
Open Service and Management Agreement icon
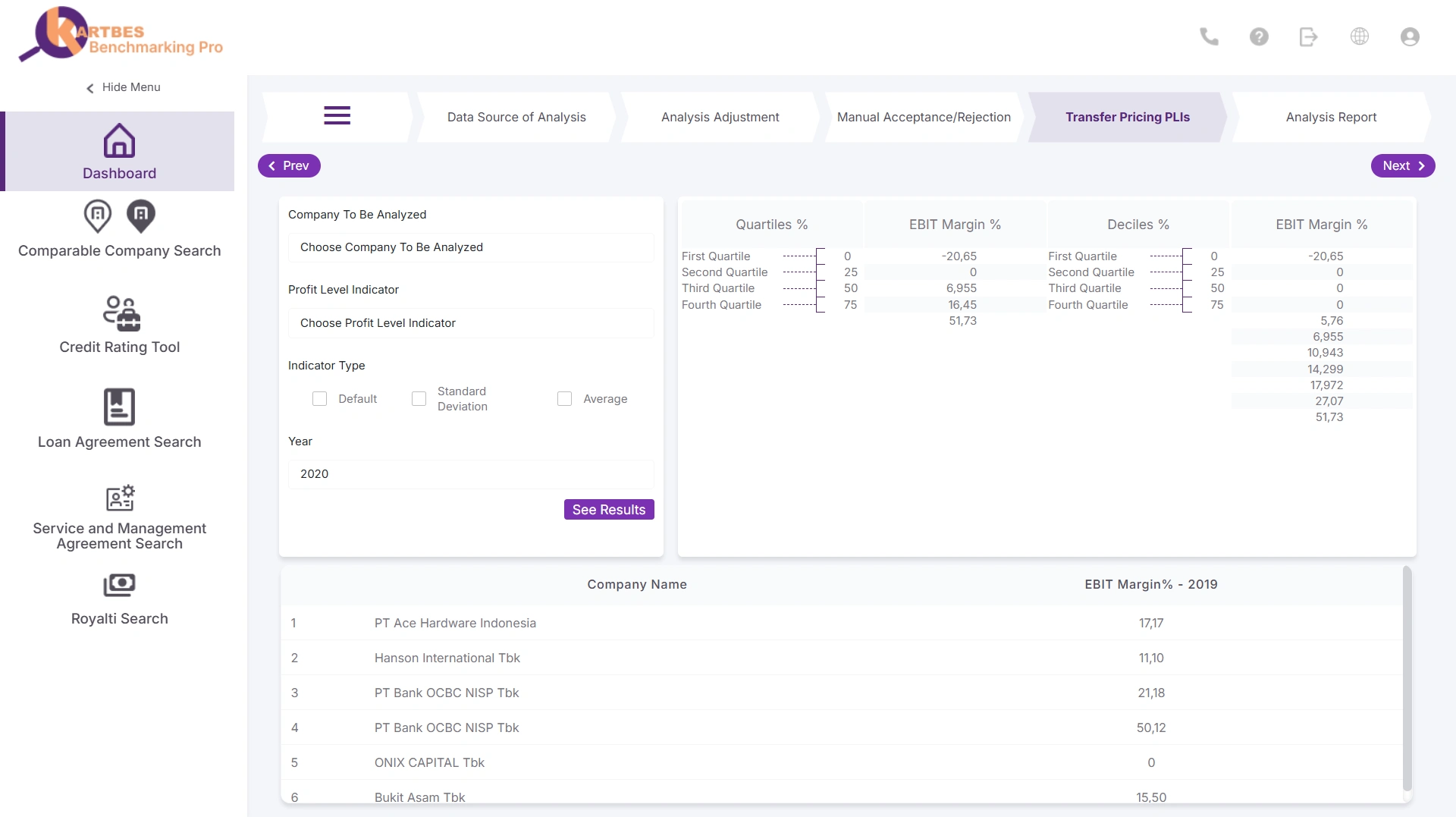coord(120,498)
